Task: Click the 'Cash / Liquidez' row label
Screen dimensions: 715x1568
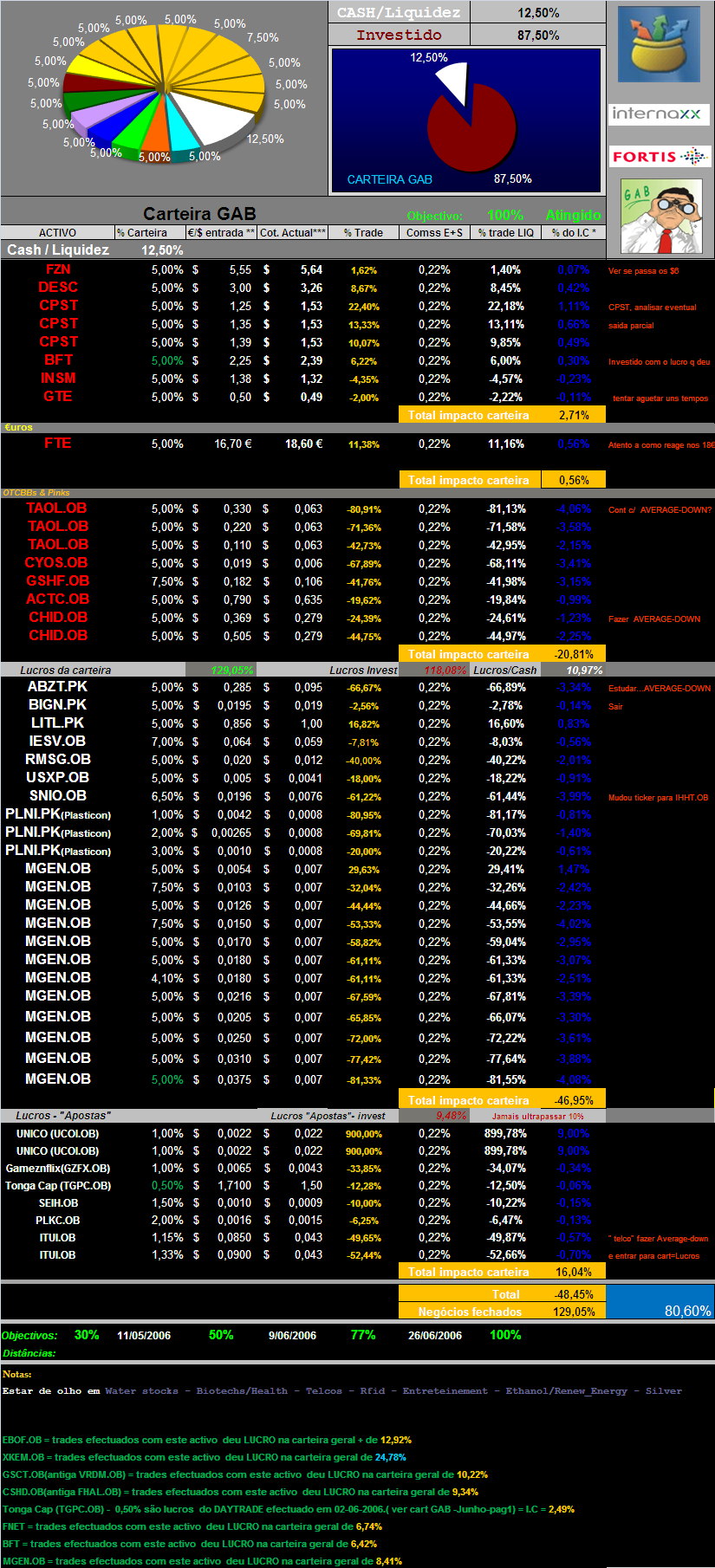Action: click(58, 249)
